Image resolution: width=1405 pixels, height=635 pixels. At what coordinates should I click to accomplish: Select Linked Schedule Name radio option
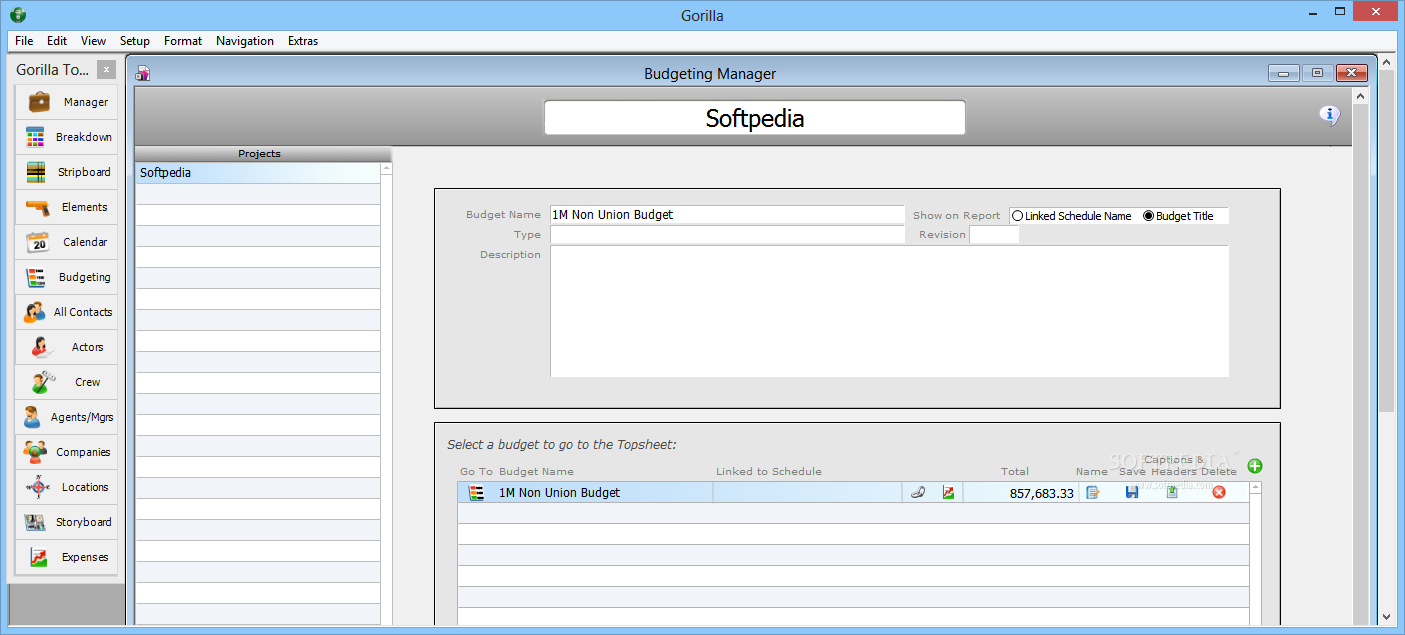[1071, 216]
